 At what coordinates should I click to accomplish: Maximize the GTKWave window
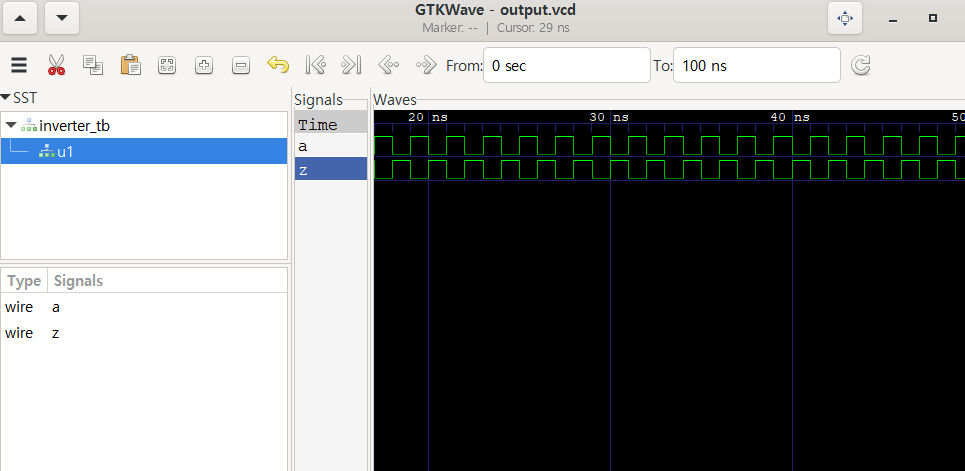coord(933,18)
